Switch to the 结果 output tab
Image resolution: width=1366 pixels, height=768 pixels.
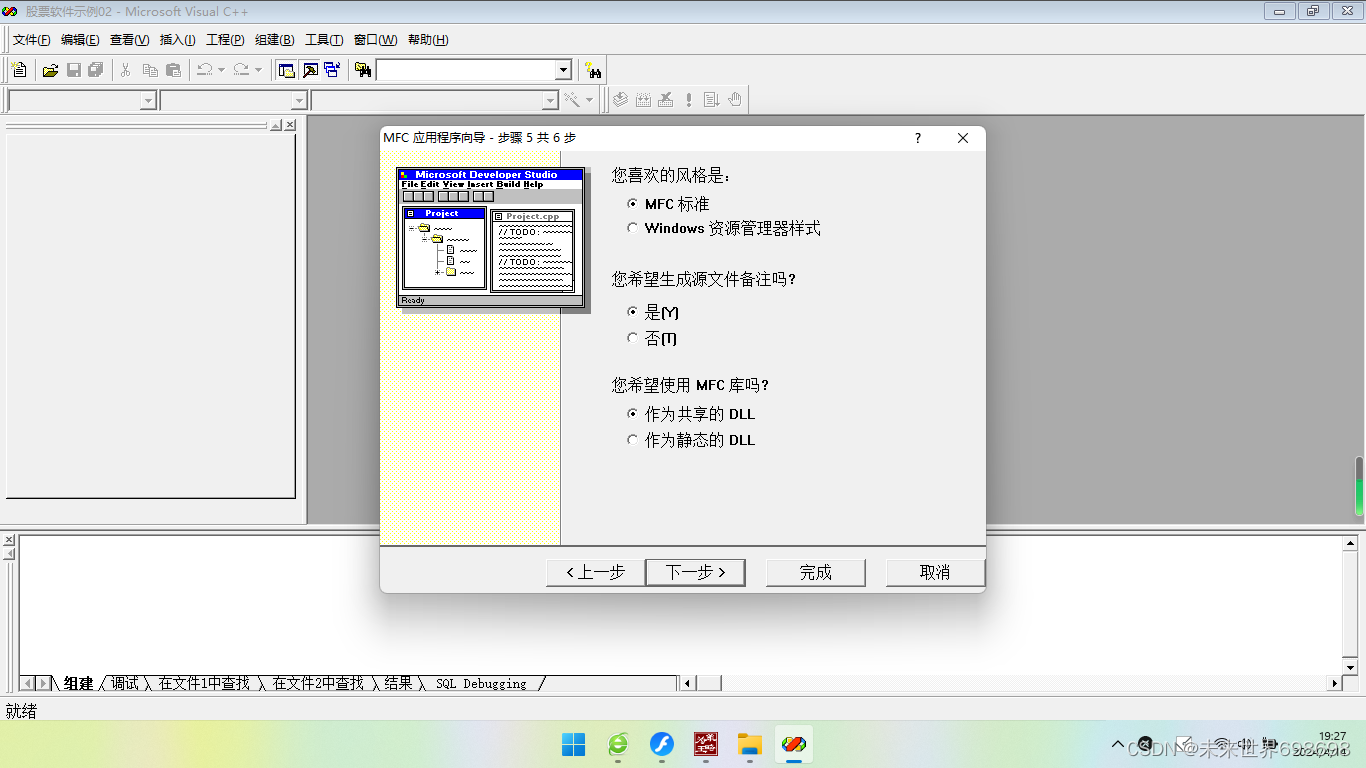[x=398, y=683]
